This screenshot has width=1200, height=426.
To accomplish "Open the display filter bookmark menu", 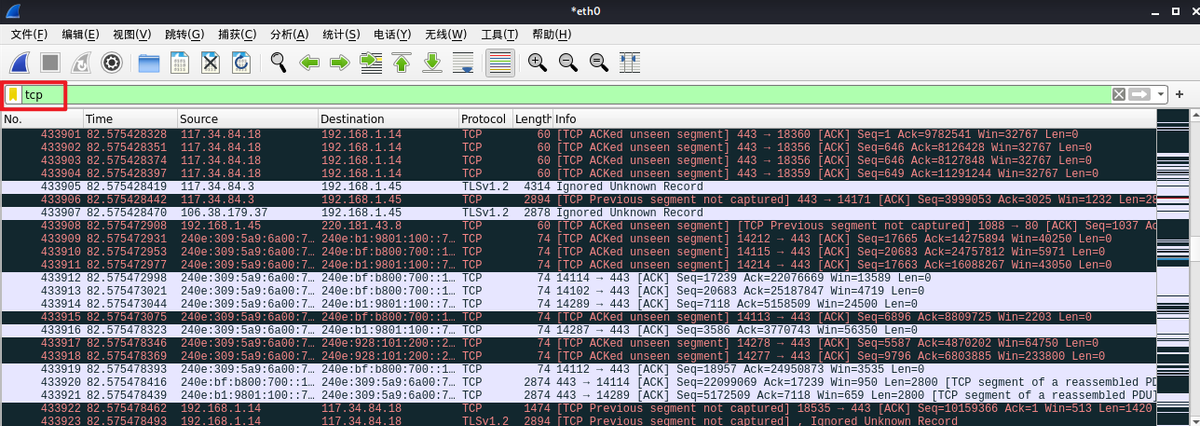I will click(x=13, y=95).
